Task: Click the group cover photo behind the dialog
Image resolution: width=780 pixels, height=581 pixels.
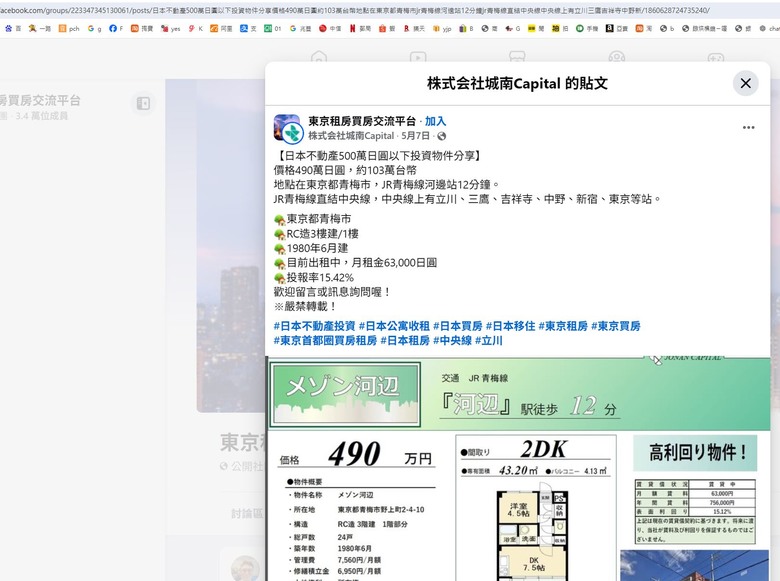Action: pyautogui.click(x=231, y=246)
